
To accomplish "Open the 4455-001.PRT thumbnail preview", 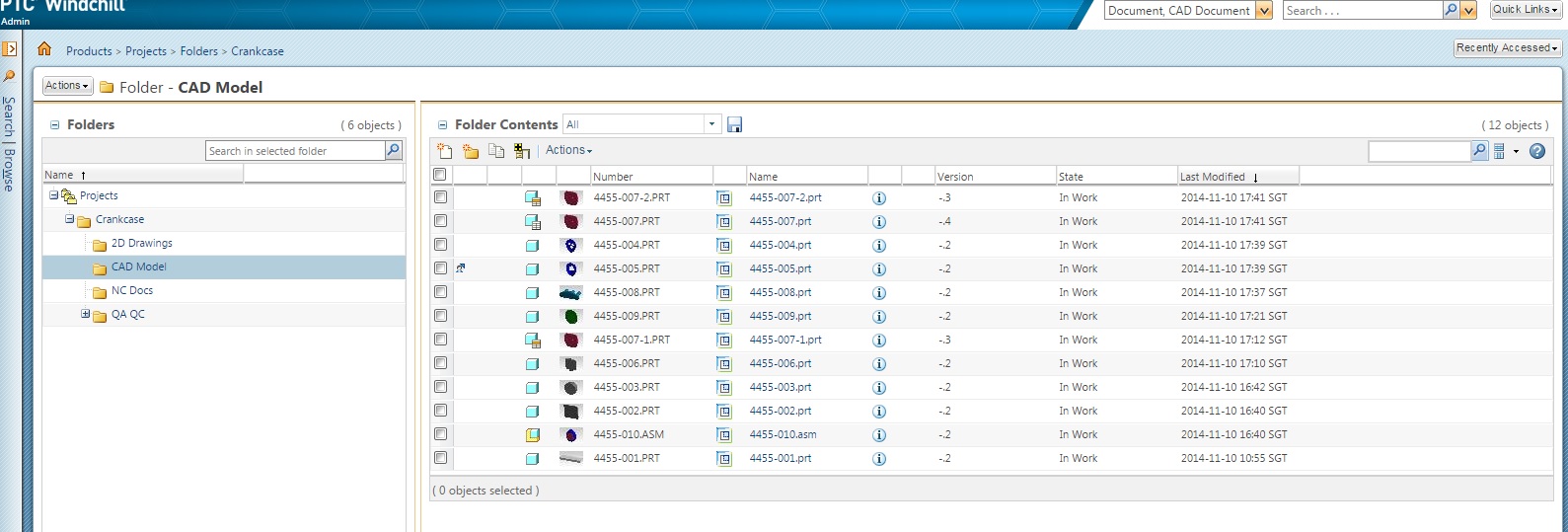I will (x=570, y=458).
